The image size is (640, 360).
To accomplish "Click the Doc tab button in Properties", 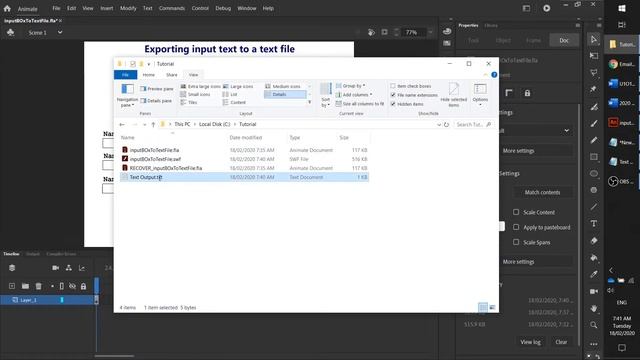I will 564,40.
